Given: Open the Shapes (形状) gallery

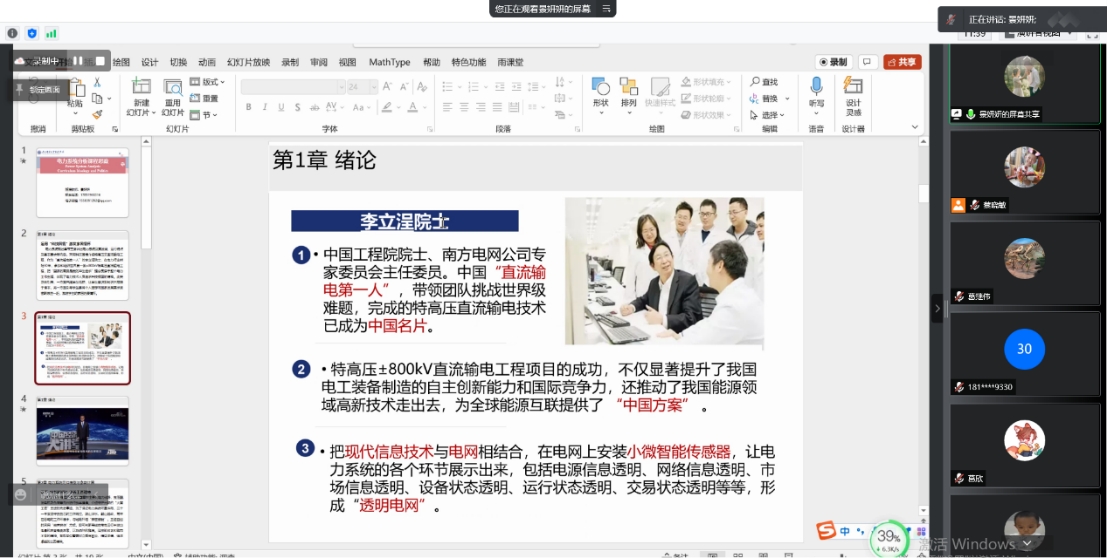Looking at the screenshot, I should [x=601, y=93].
